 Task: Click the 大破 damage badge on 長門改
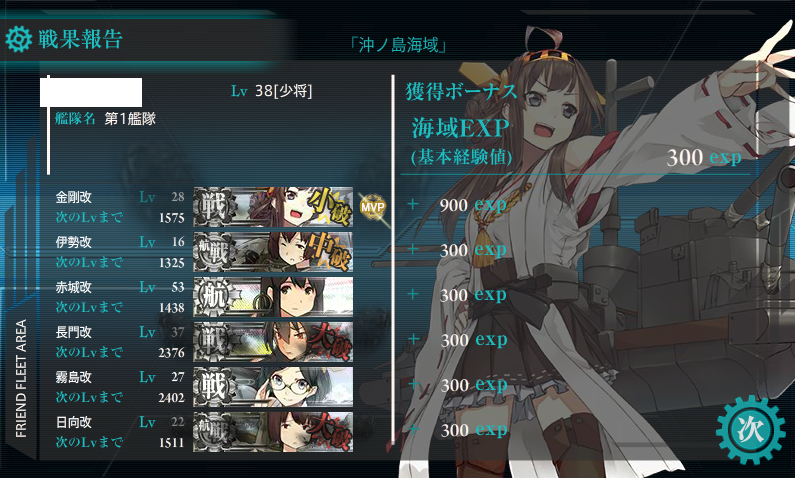pos(330,342)
